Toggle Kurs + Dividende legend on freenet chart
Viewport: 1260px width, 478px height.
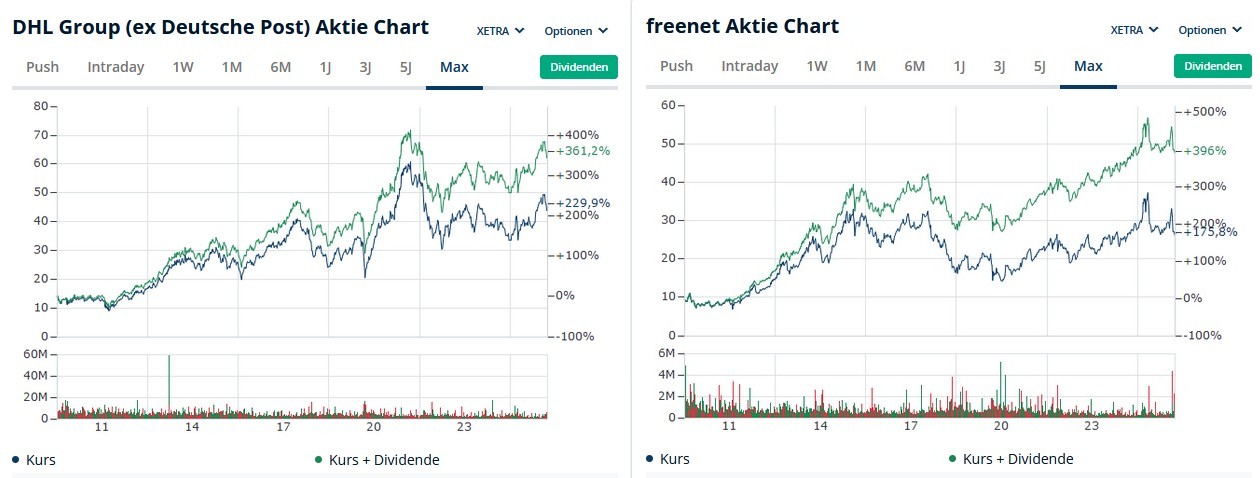[953, 459]
